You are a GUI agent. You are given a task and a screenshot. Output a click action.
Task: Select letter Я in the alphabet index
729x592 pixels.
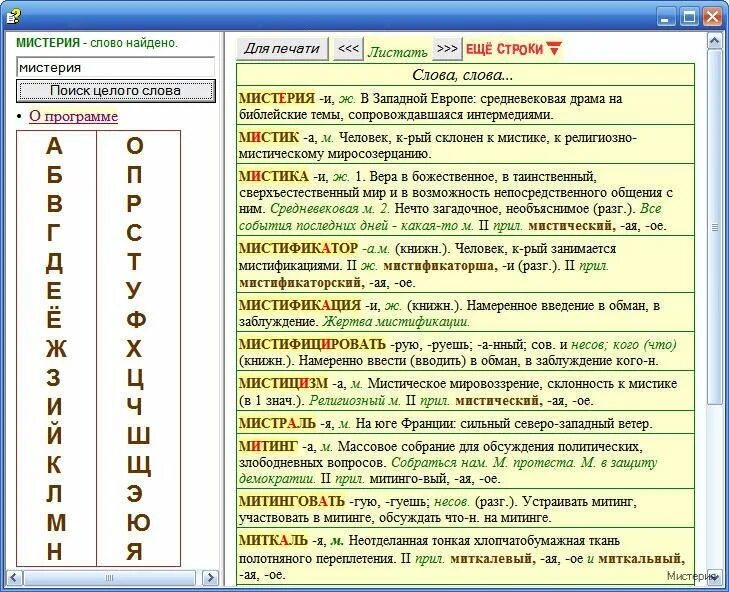134,552
